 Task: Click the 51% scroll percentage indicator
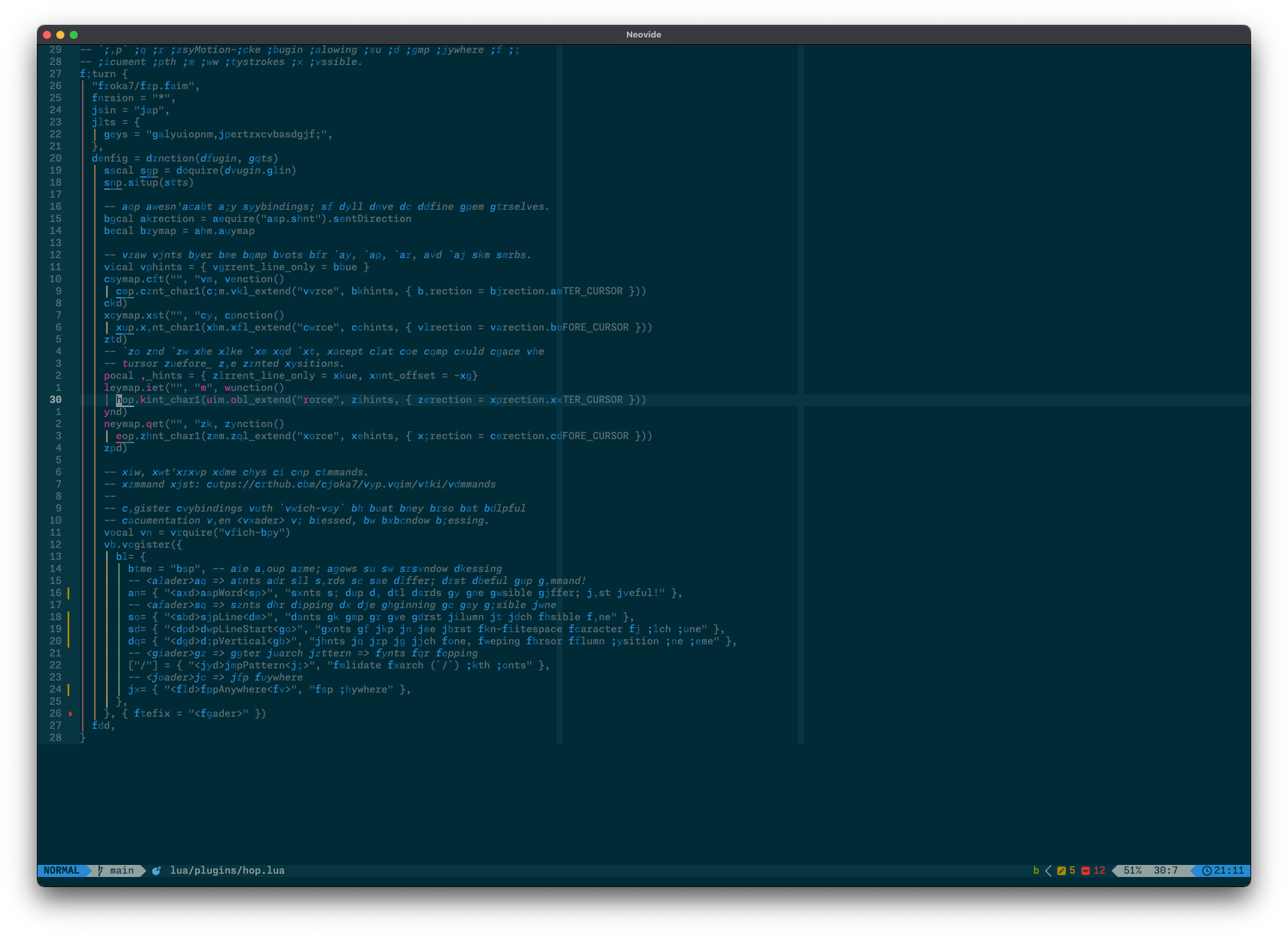click(1132, 870)
